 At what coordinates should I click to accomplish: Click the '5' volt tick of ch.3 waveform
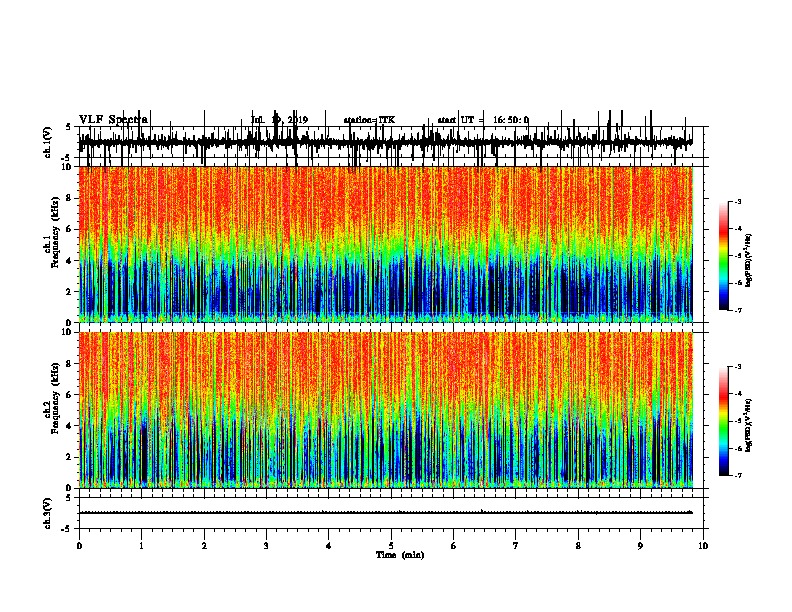point(69,498)
